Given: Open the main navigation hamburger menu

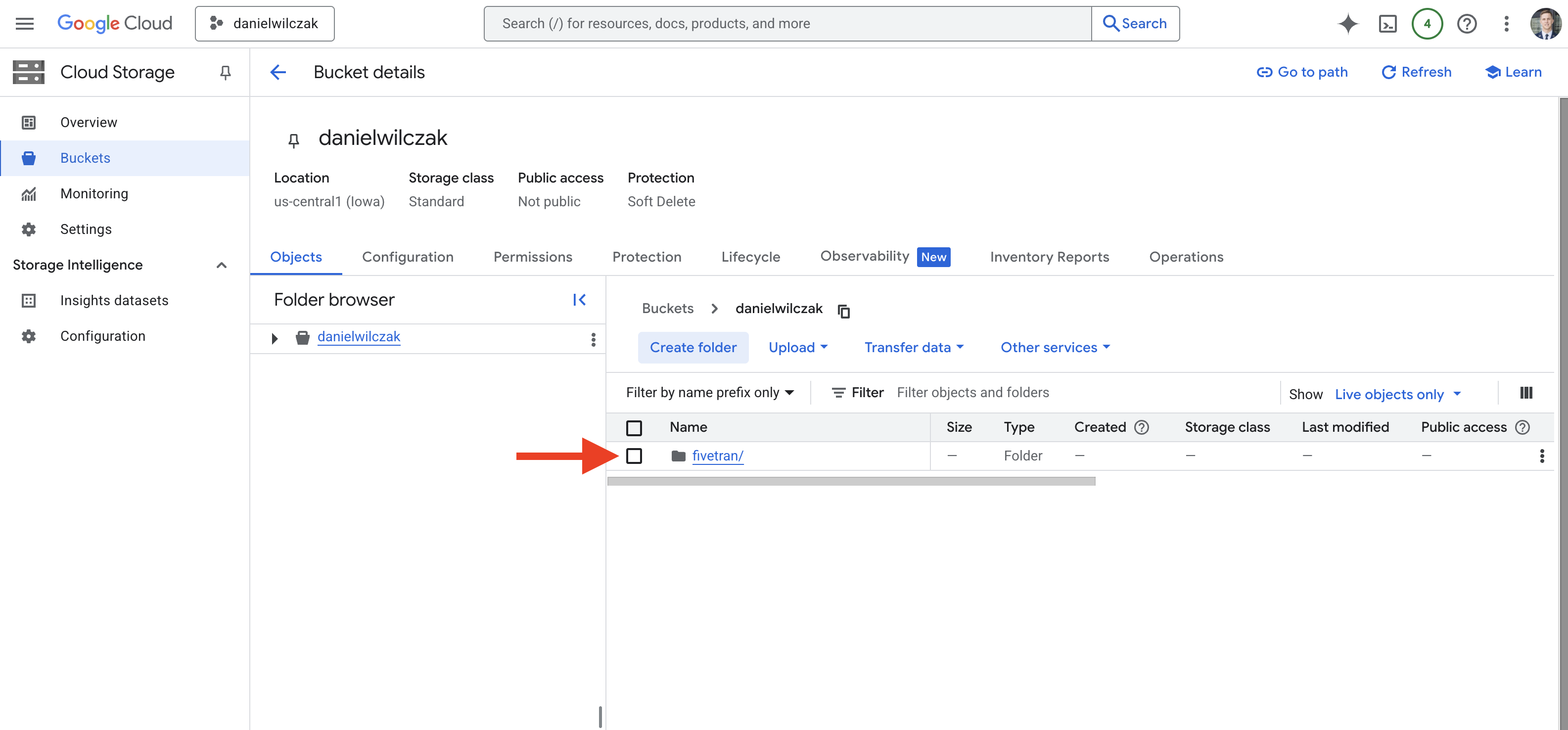Looking at the screenshot, I should click(x=25, y=24).
